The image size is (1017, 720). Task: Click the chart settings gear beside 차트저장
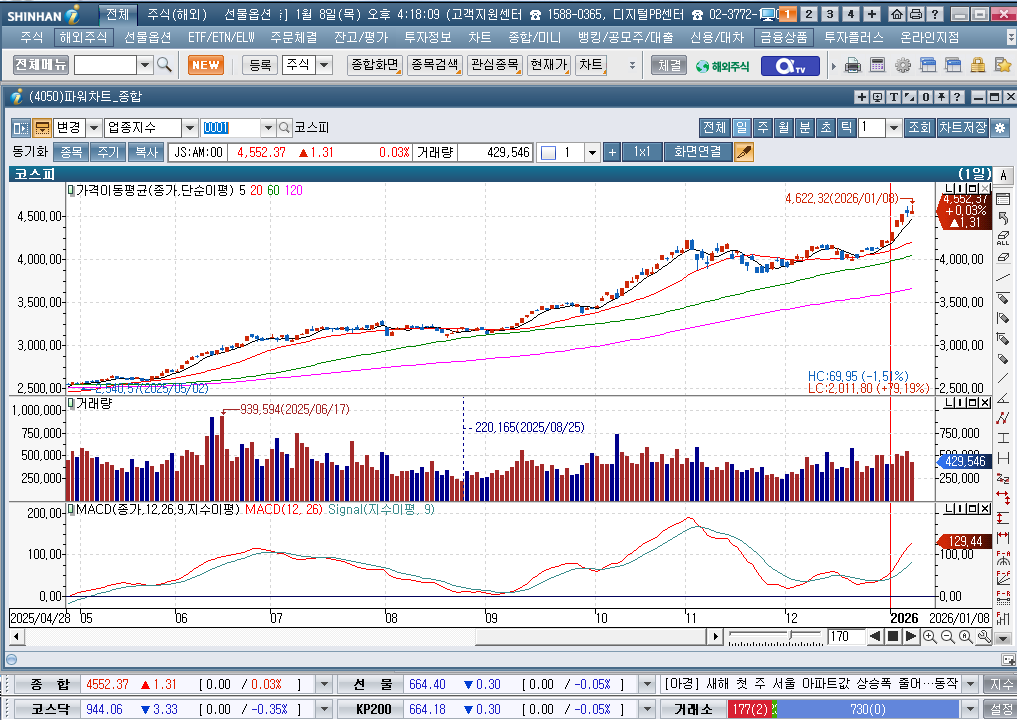(1000, 128)
